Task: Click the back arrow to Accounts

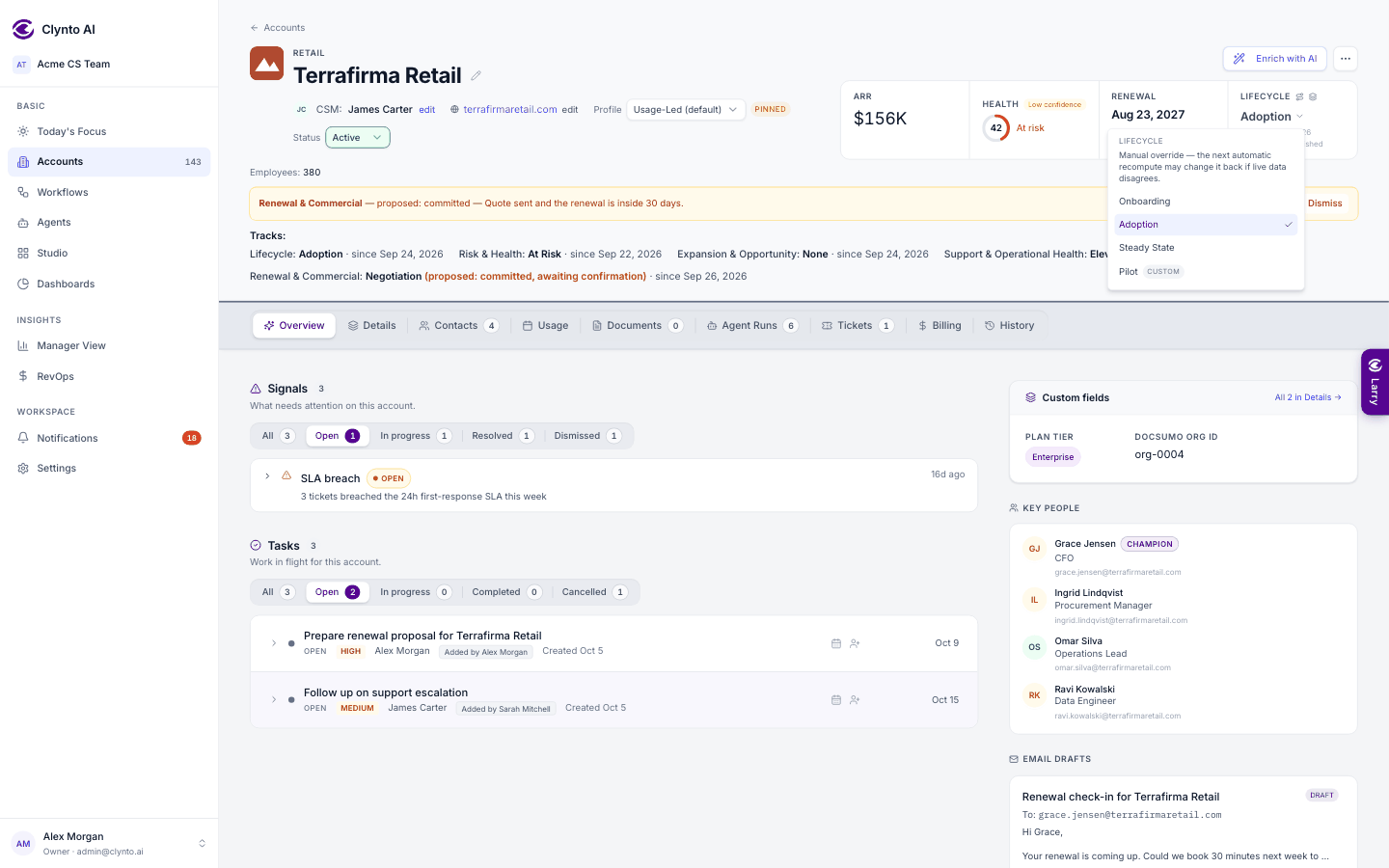Action: click(x=255, y=28)
